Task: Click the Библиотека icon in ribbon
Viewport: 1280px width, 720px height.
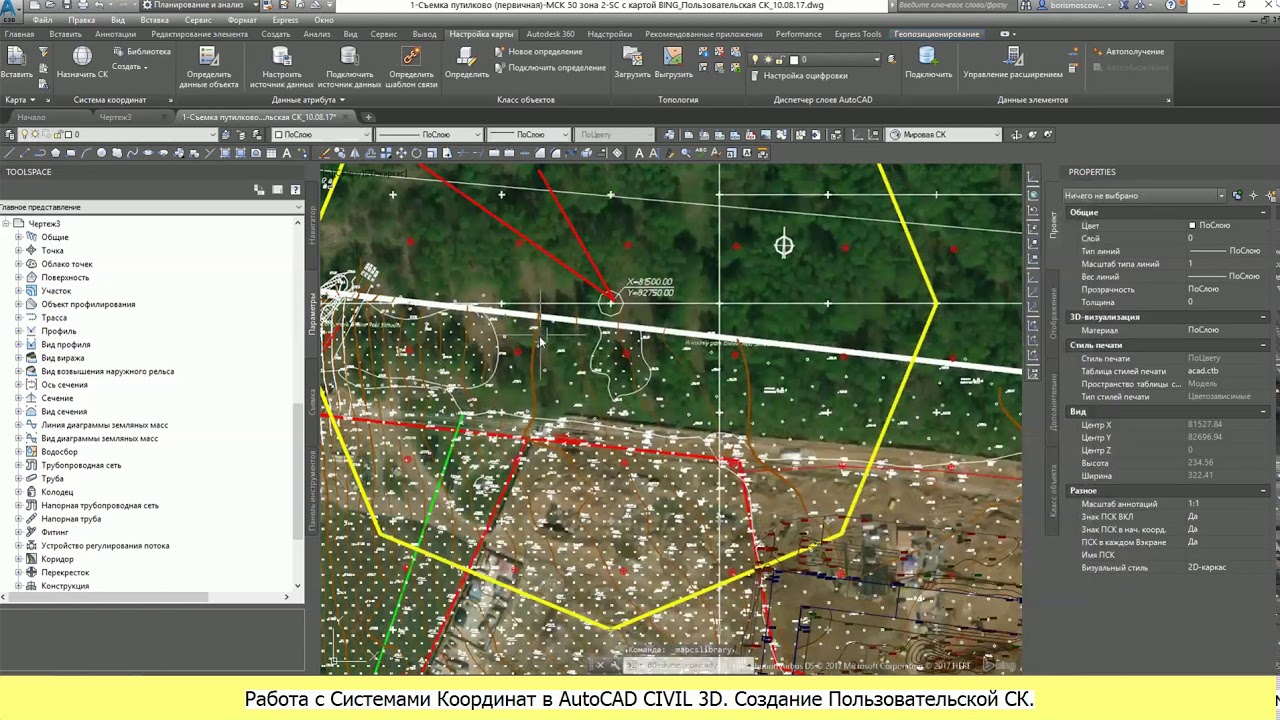Action: [119, 51]
